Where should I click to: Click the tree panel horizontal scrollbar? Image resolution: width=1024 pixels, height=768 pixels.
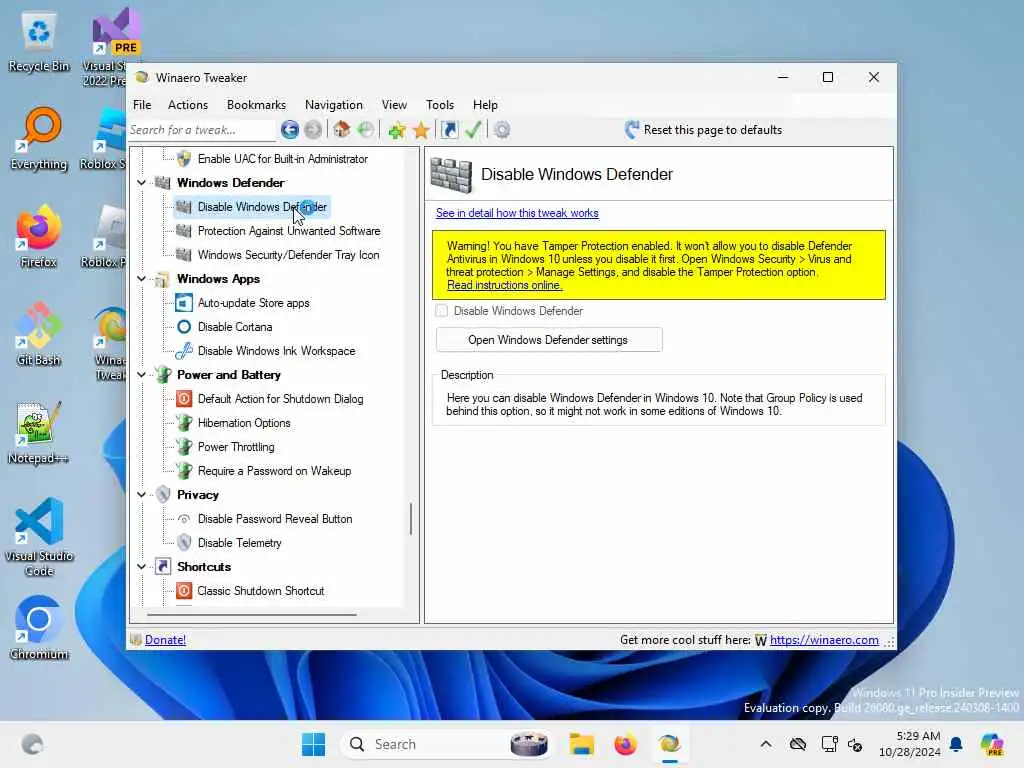252,615
